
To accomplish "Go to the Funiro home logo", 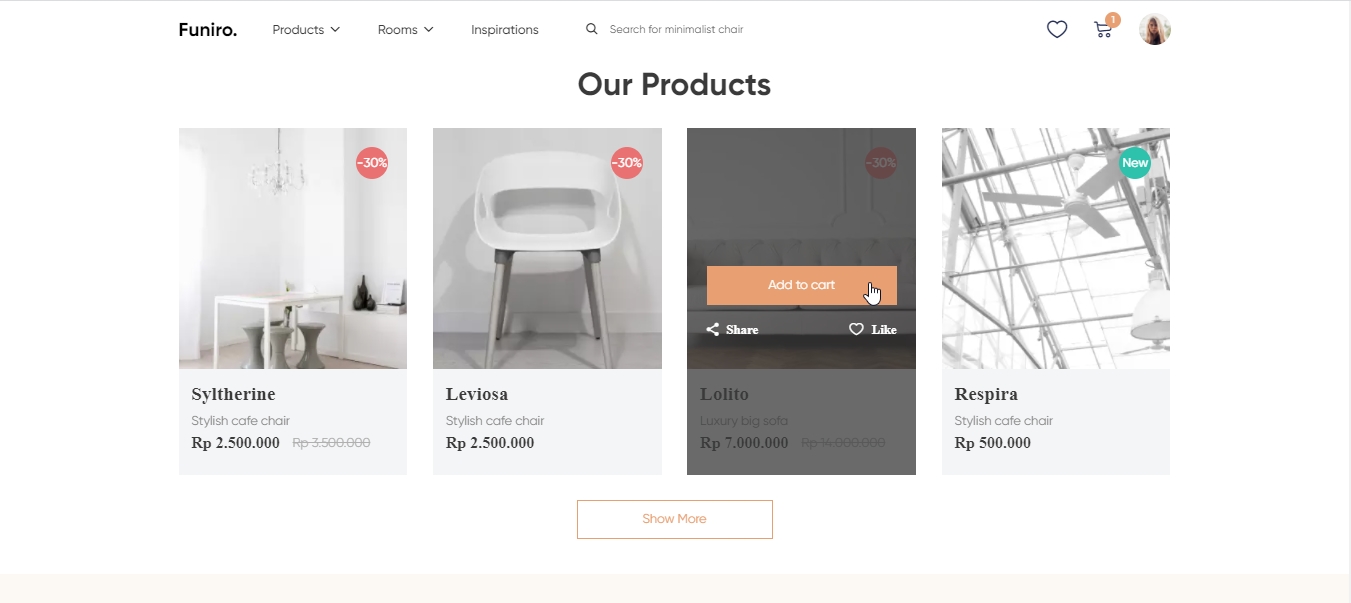I will [208, 30].
